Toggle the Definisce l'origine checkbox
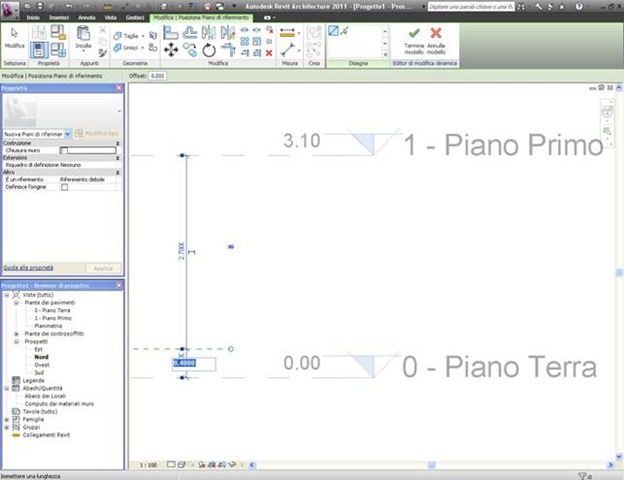 [x=65, y=187]
